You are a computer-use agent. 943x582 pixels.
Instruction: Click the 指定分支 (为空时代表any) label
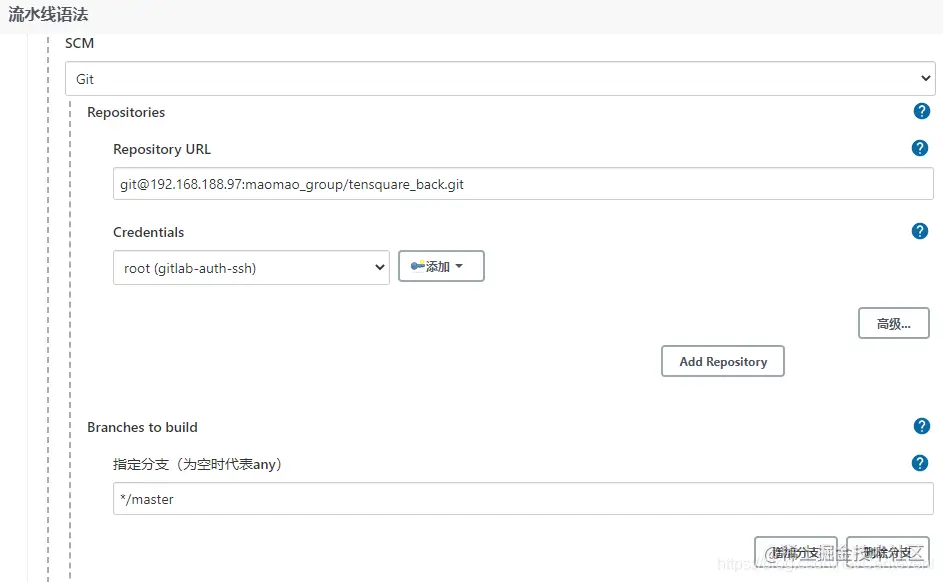pyautogui.click(x=197, y=464)
